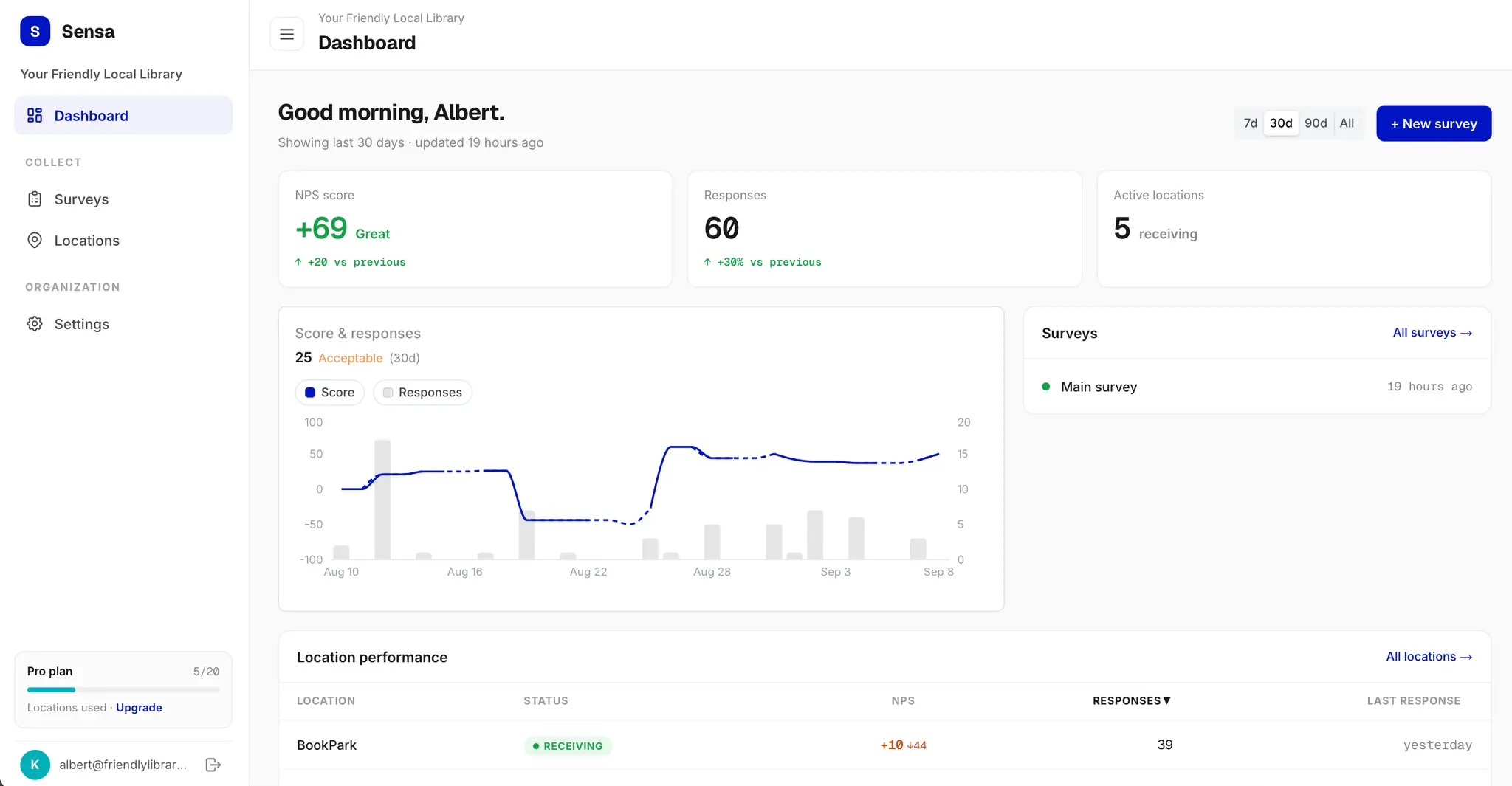Open the BookPark location row
The image size is (1512, 786).
[x=884, y=745]
